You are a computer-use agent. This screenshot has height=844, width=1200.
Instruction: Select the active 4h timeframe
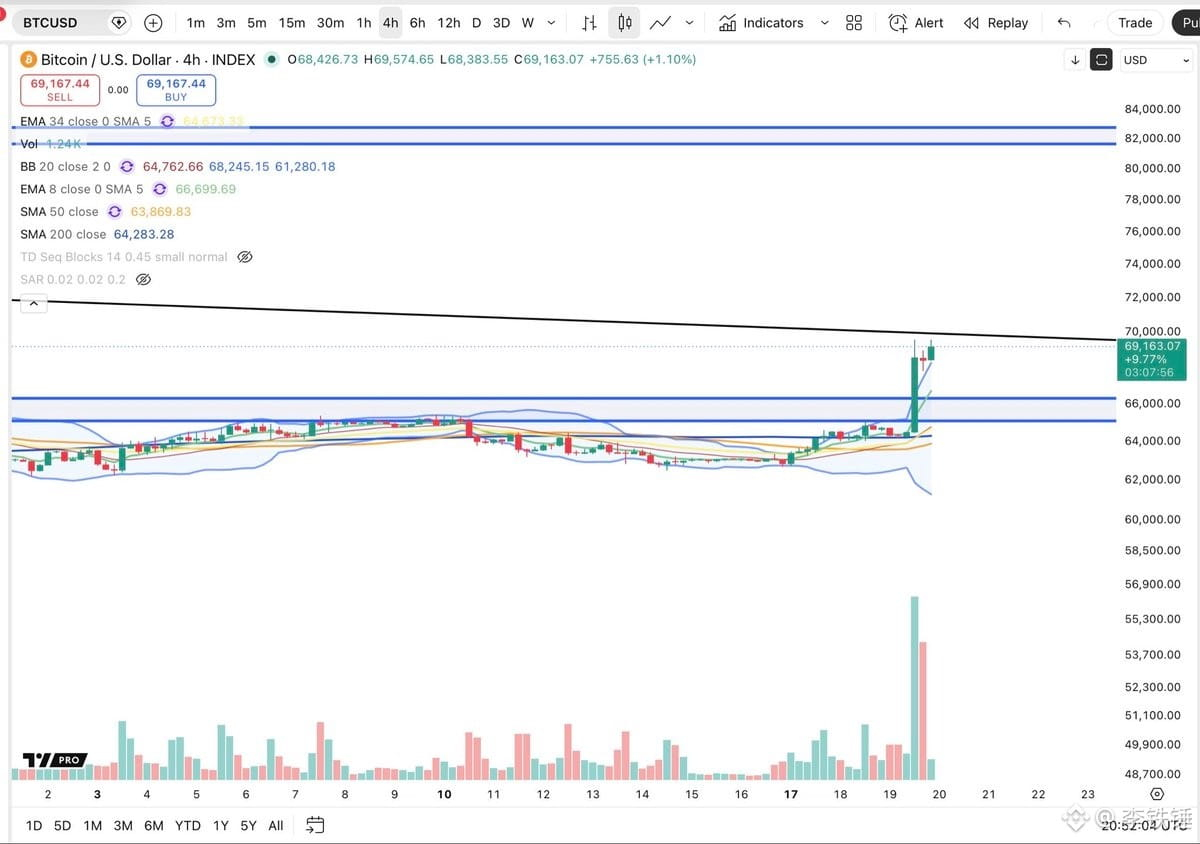[x=390, y=22]
